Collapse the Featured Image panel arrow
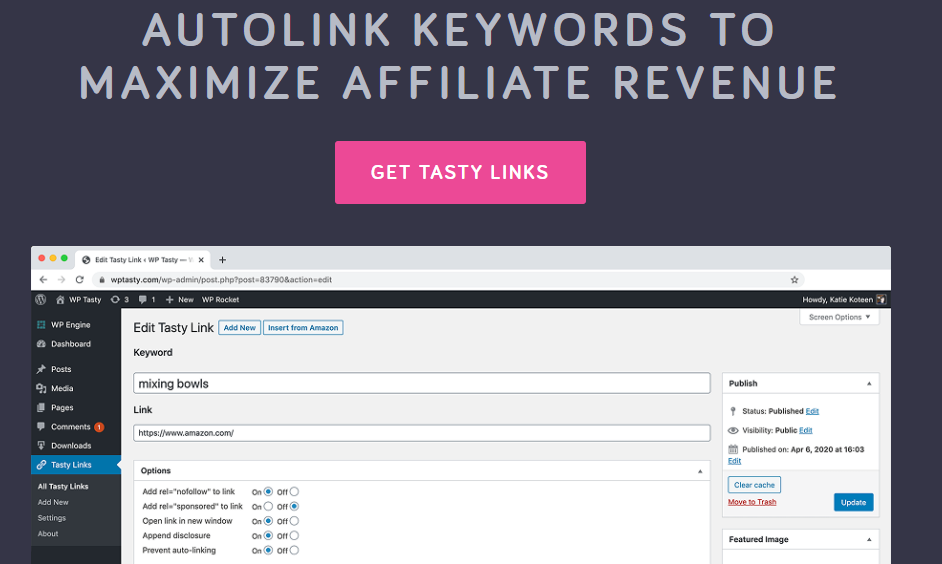This screenshot has height=564, width=942. click(869, 540)
